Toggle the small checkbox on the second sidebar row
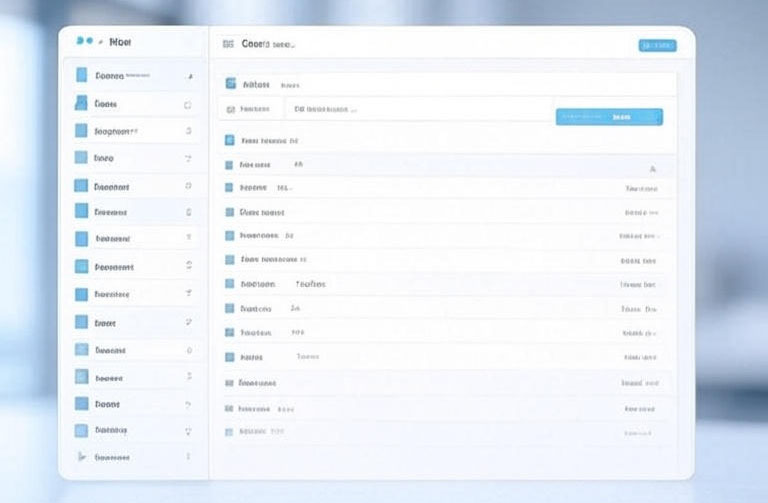The image size is (768, 503). tap(187, 104)
